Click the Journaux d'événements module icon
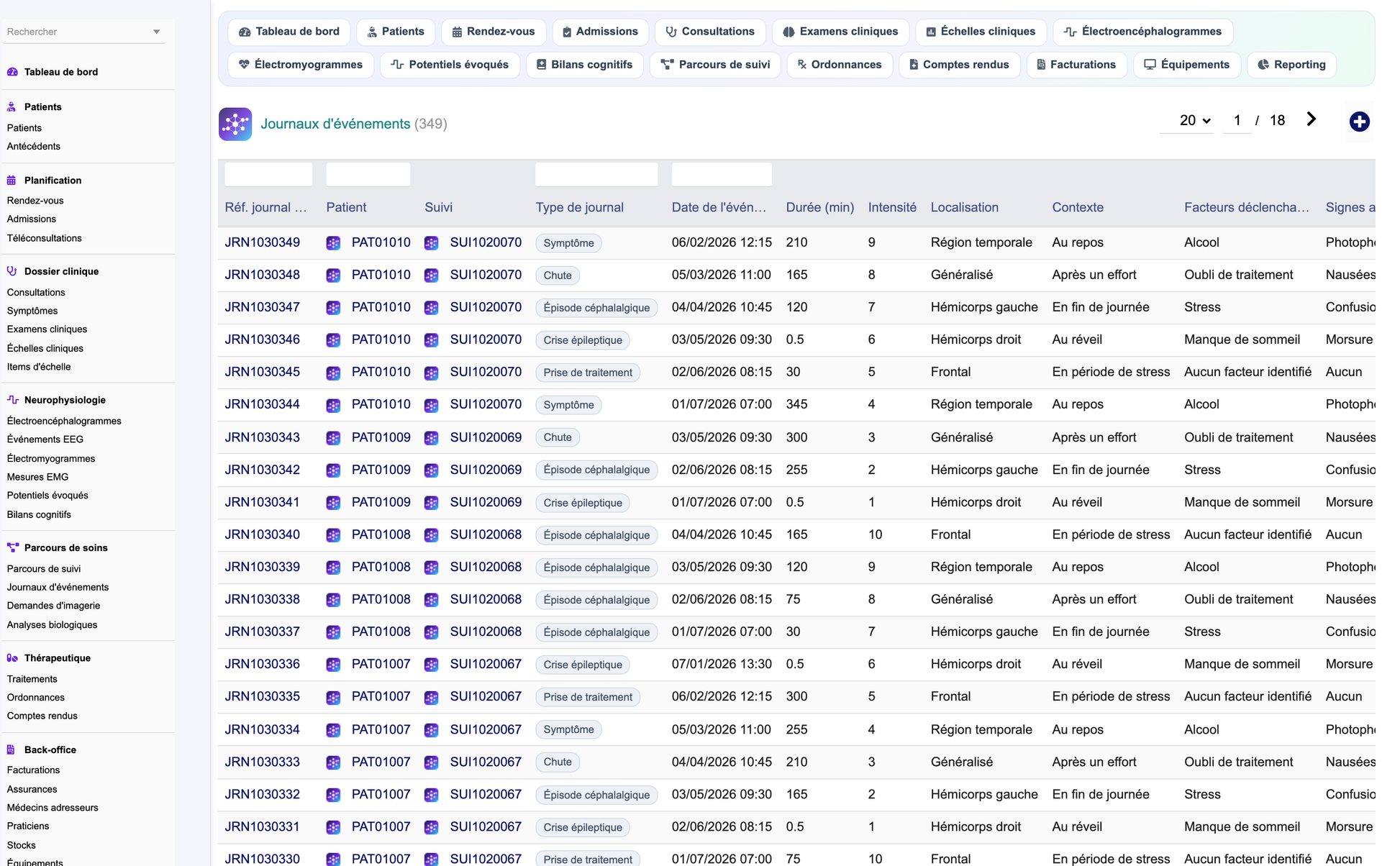 pos(235,124)
